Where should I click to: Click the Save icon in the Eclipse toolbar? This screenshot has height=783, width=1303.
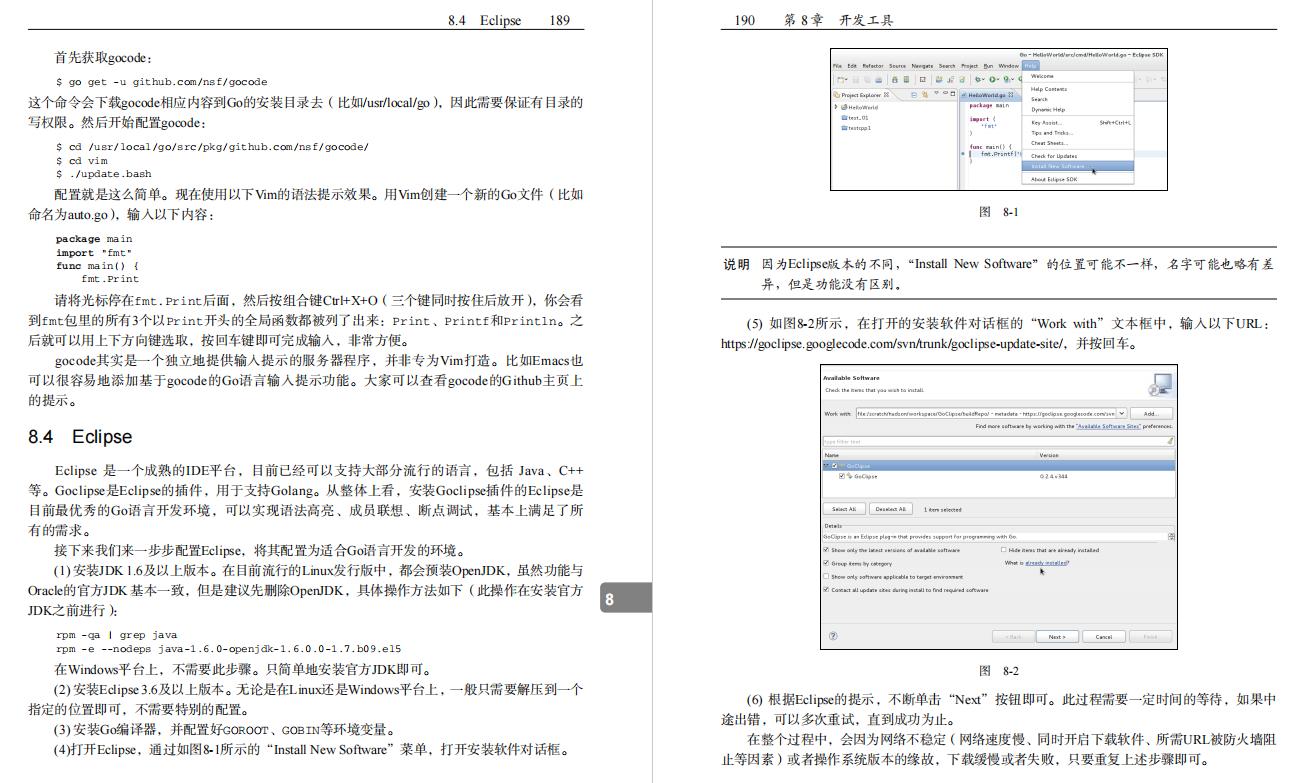click(855, 79)
